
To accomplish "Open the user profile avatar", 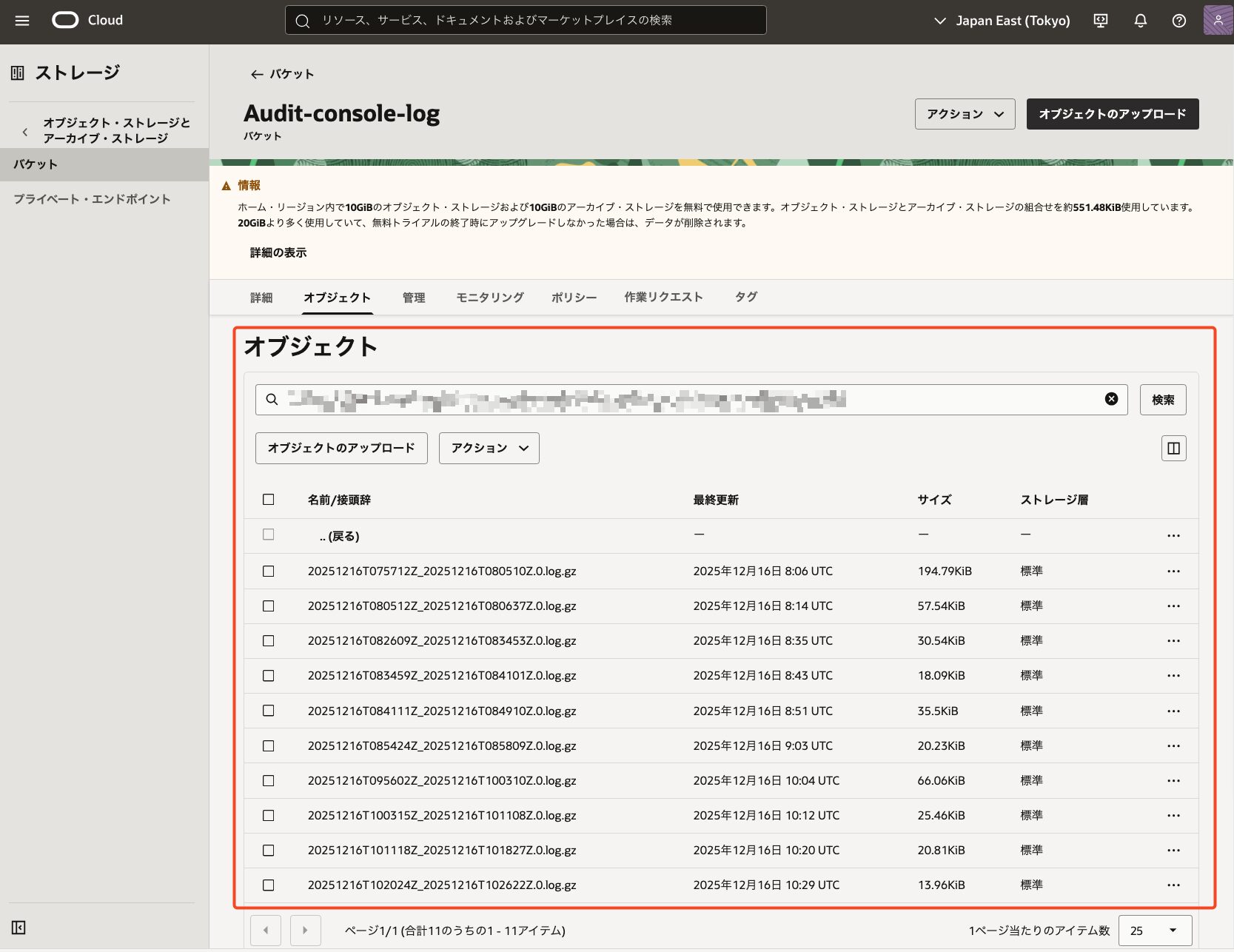I will click(x=1217, y=21).
